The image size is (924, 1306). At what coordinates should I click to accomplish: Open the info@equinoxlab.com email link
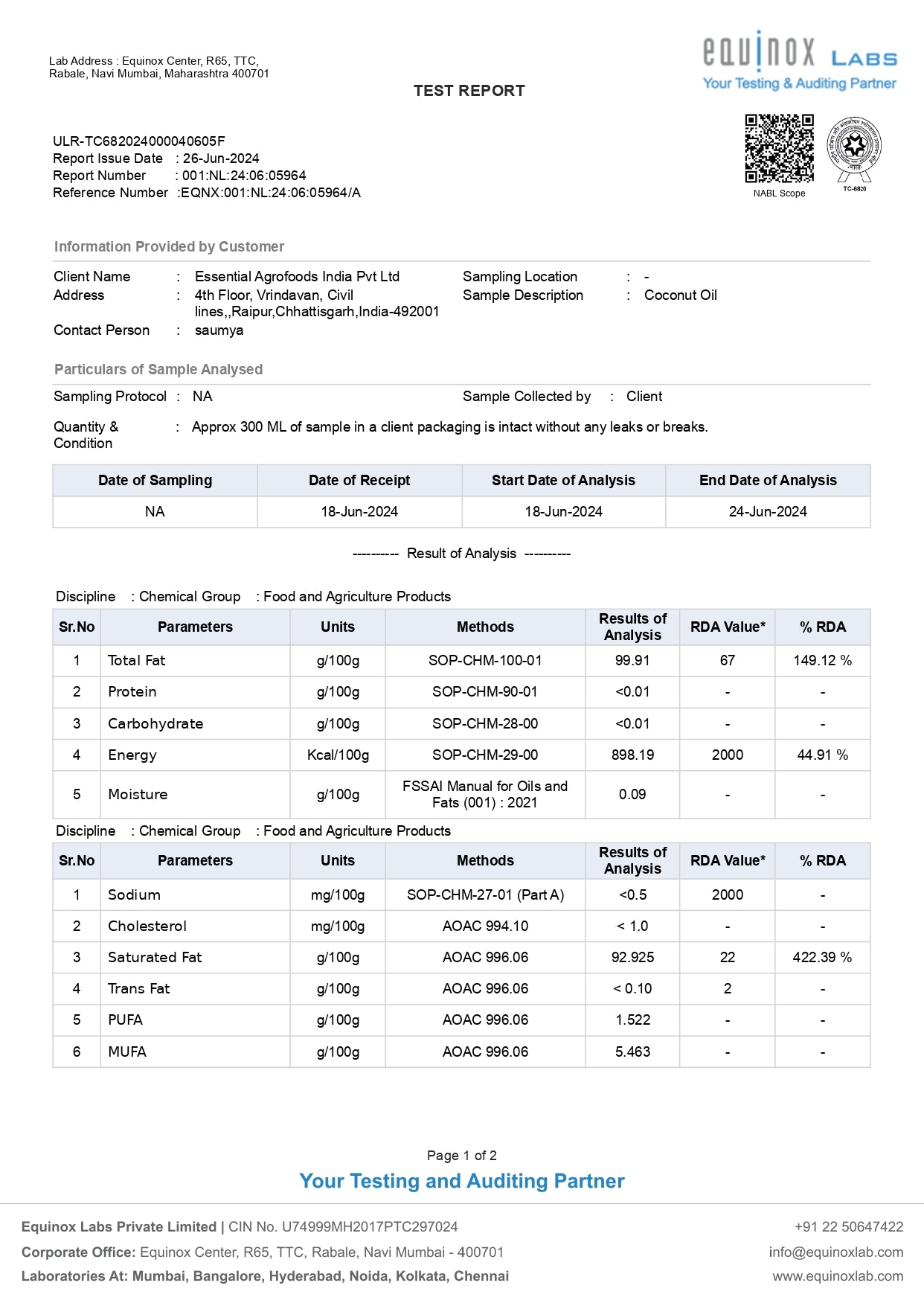click(835, 1252)
